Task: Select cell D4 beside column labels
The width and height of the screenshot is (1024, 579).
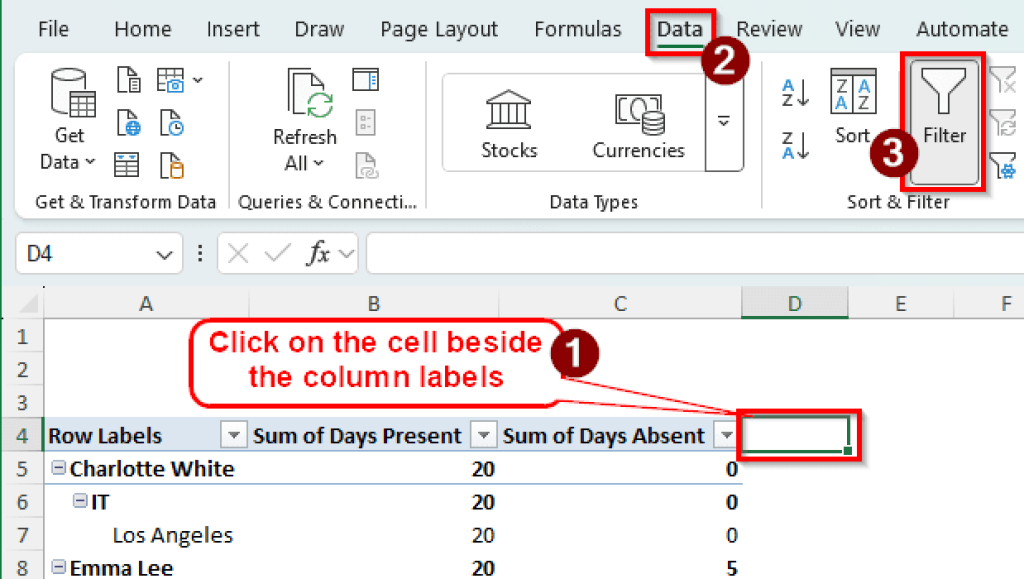Action: point(795,435)
